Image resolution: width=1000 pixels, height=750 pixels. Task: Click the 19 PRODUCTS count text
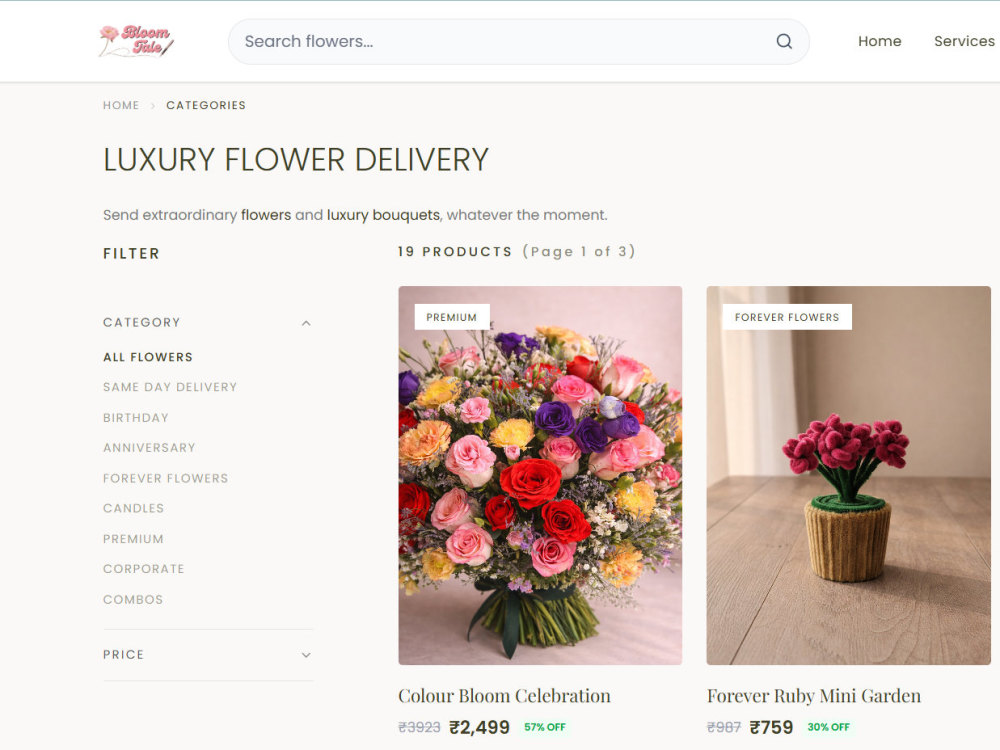455,251
